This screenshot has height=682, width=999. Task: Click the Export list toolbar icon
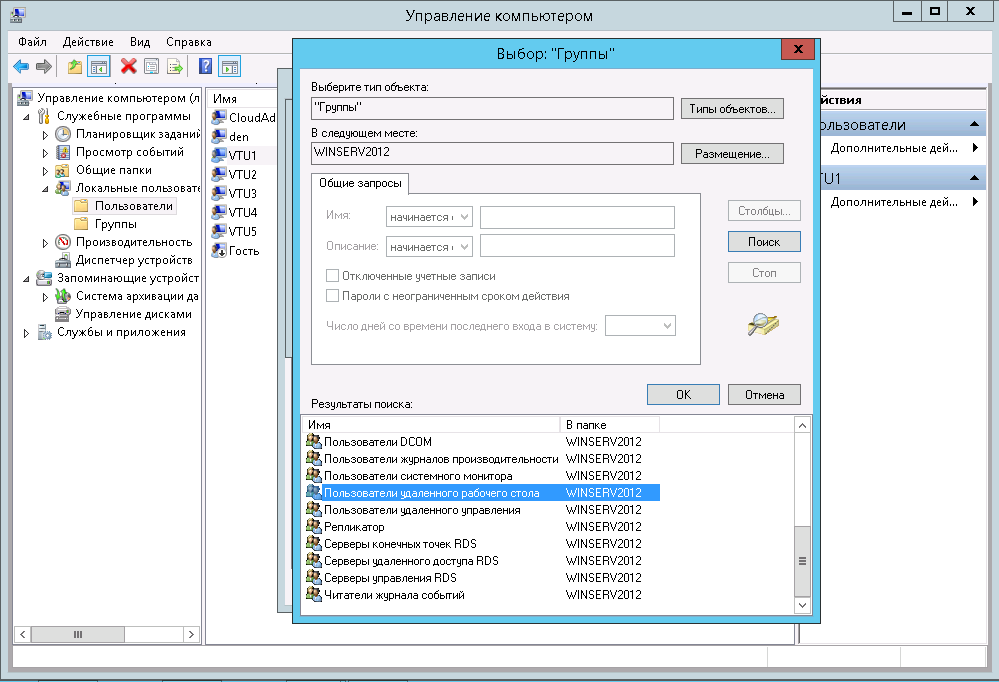pos(175,66)
